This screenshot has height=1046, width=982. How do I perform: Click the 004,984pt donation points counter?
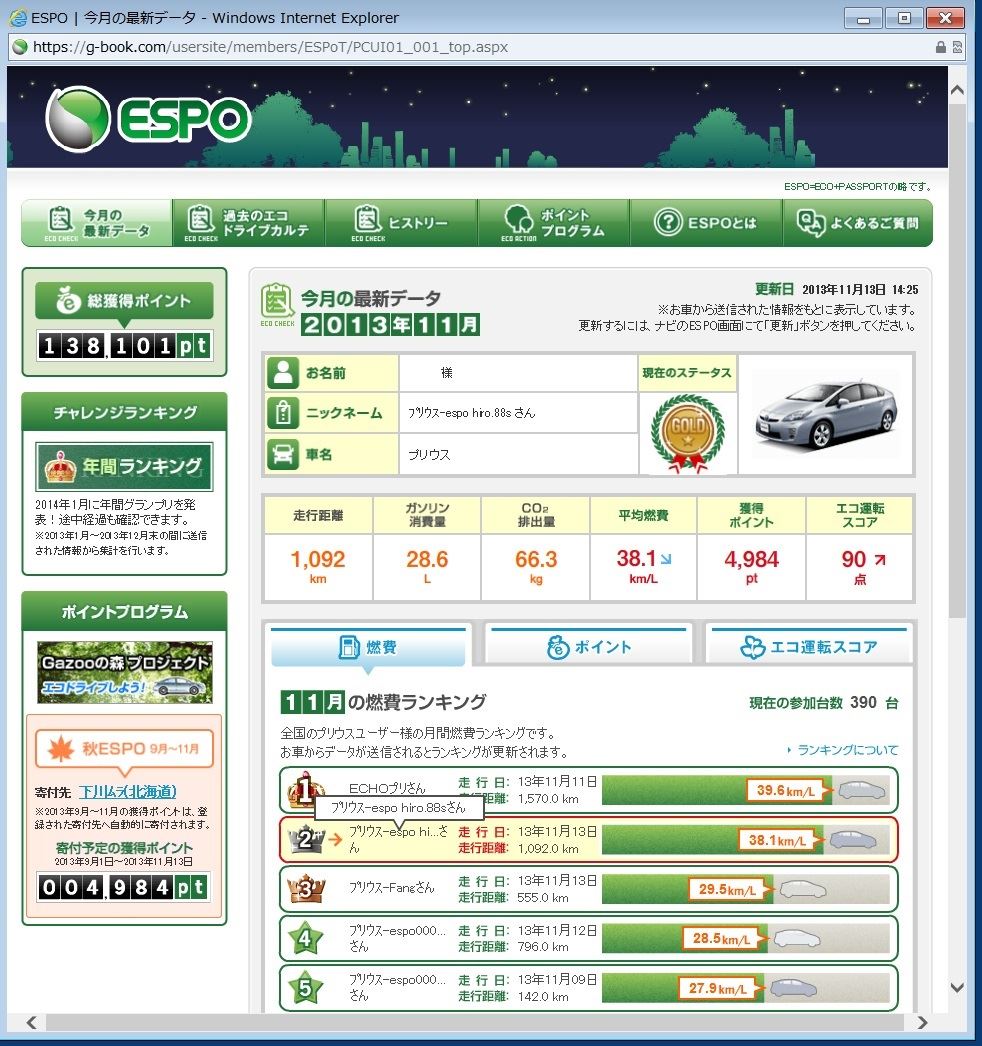pos(125,887)
